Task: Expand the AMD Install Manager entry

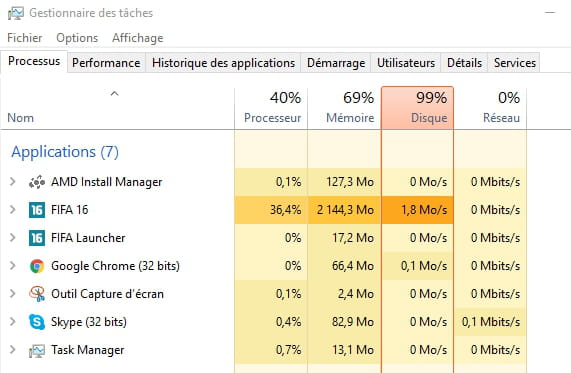Action: click(x=13, y=181)
